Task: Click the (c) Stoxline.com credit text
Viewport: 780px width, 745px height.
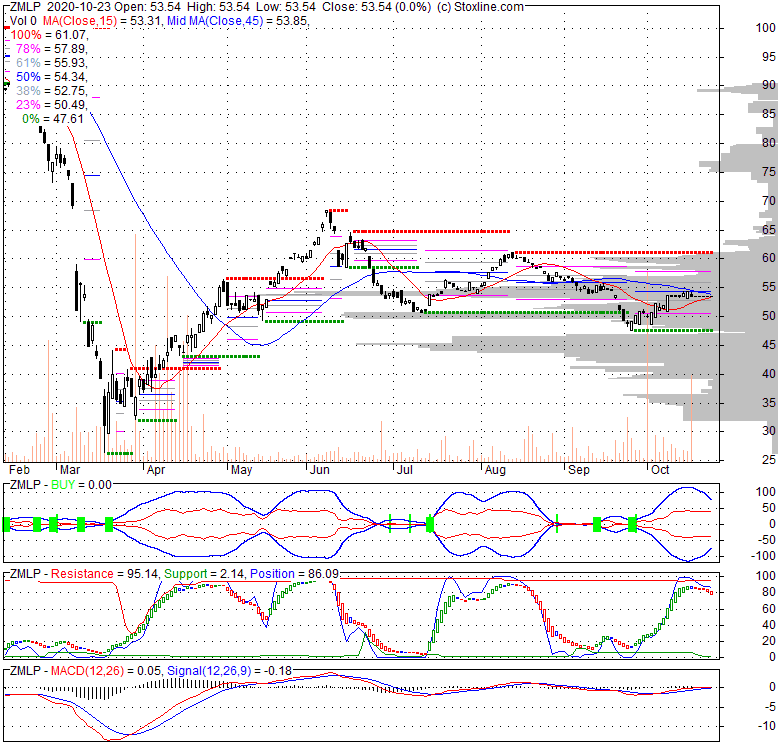Action: point(480,7)
